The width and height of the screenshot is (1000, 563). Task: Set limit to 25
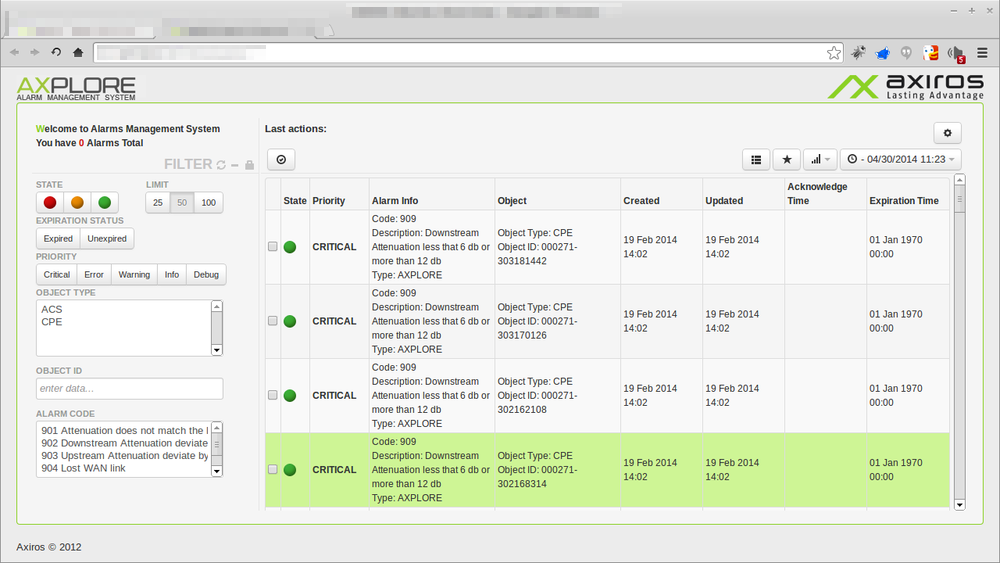(158, 203)
